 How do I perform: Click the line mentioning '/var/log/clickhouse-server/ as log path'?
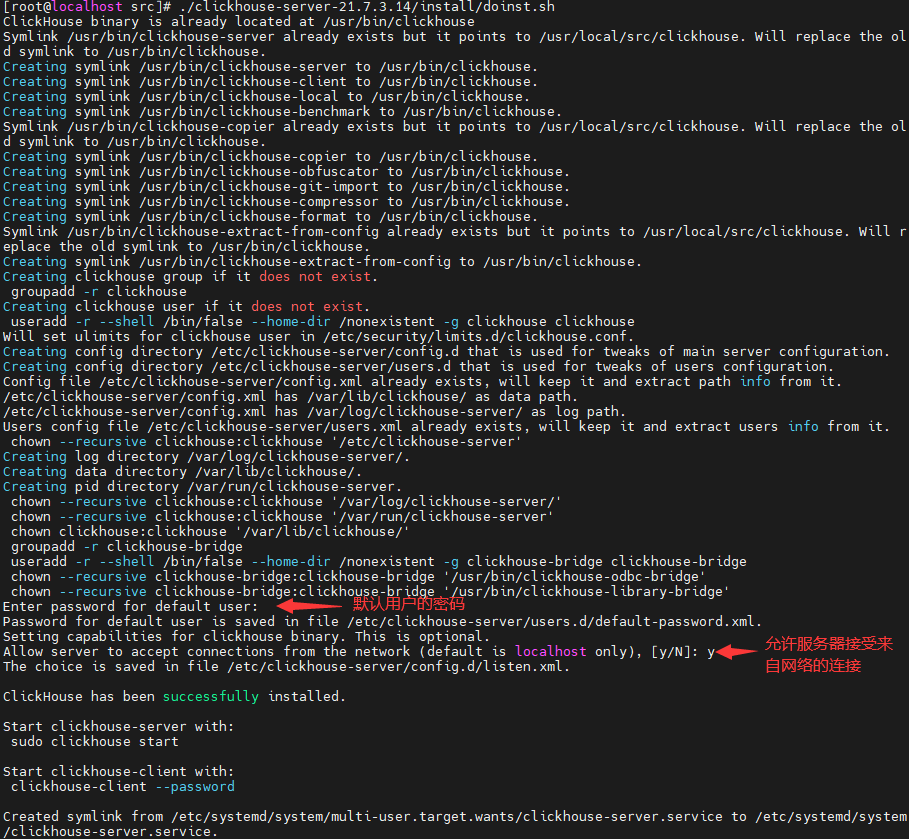[314, 412]
